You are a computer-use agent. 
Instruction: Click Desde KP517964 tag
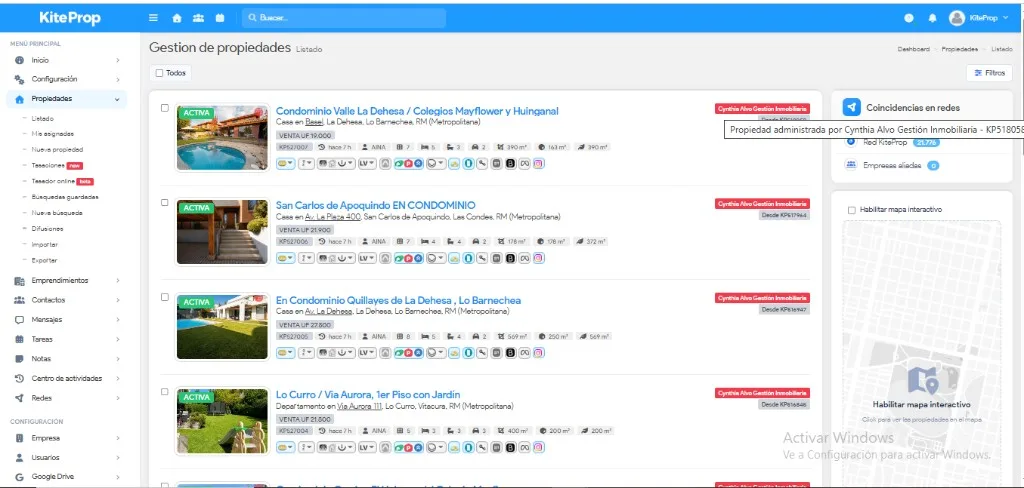click(784, 215)
